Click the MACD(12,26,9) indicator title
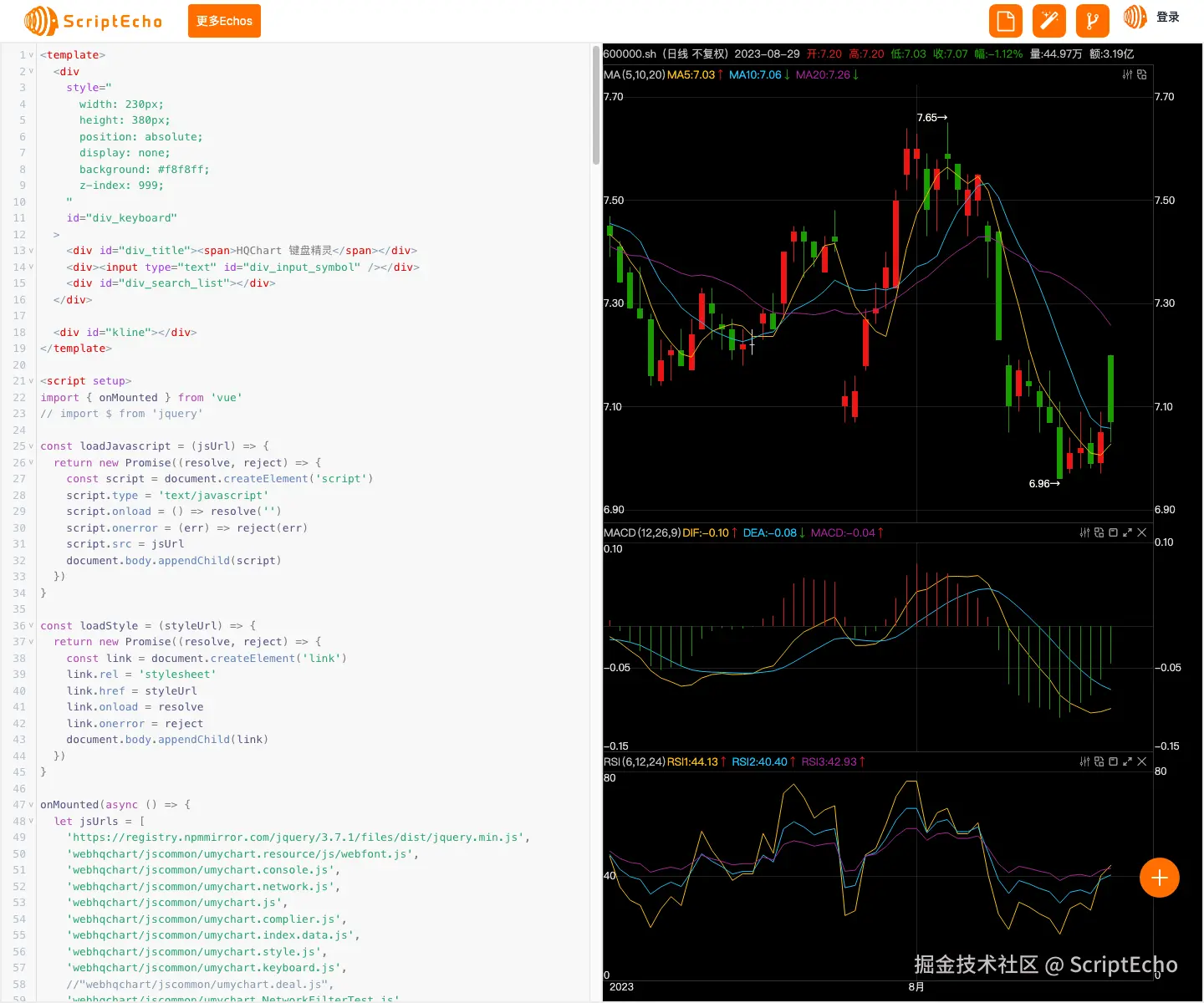This screenshot has width=1204, height=1003. coord(642,532)
